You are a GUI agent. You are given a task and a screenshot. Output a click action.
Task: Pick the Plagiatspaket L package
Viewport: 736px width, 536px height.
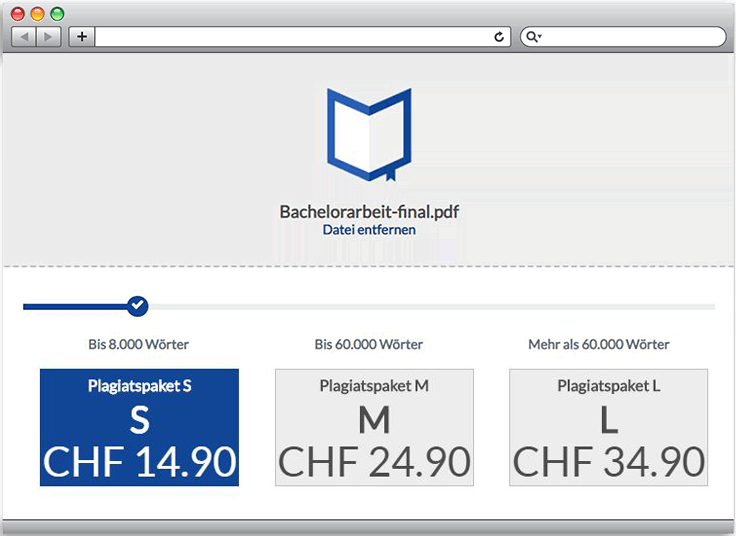[x=608, y=427]
